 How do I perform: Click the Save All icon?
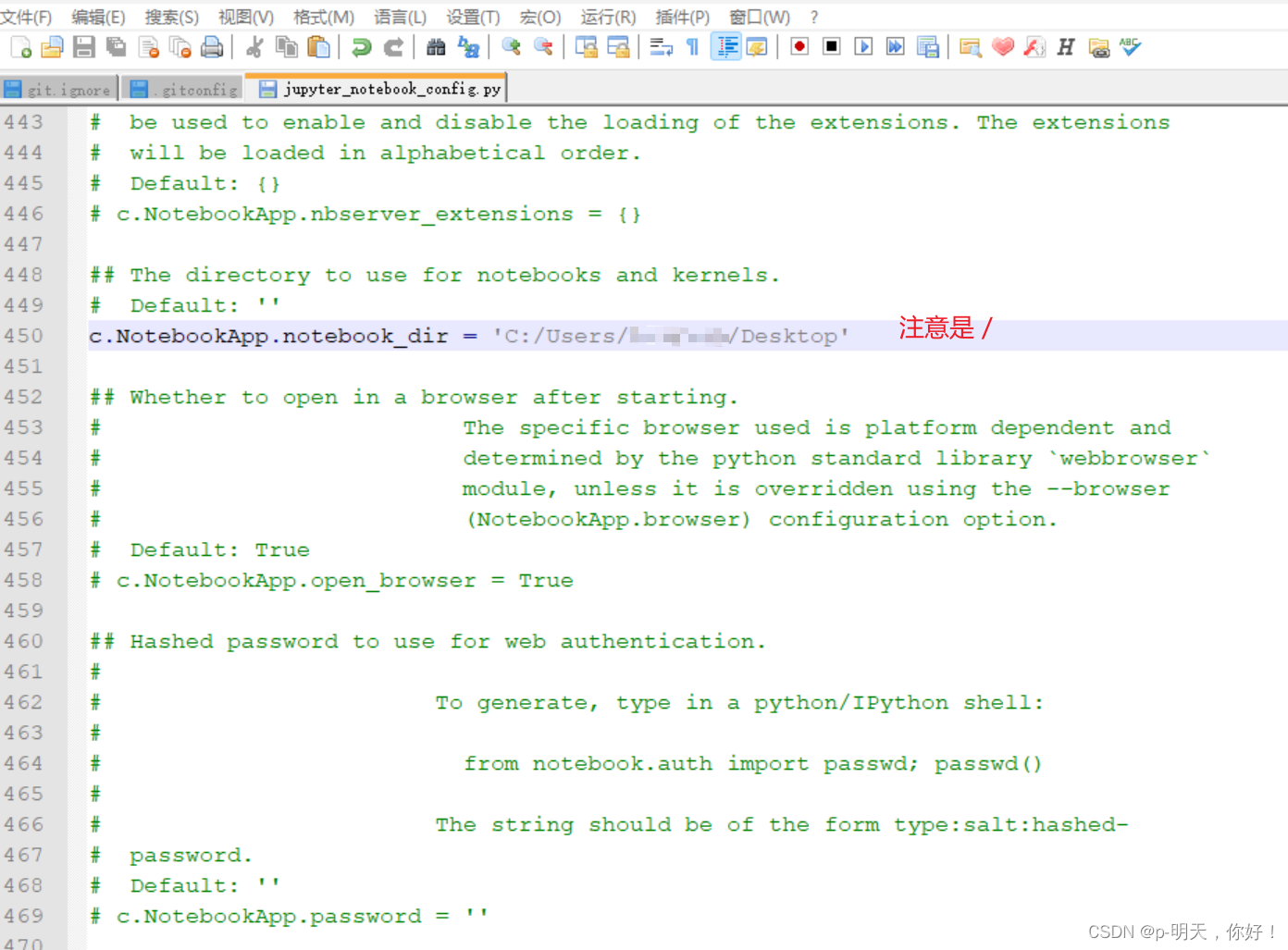click(116, 47)
